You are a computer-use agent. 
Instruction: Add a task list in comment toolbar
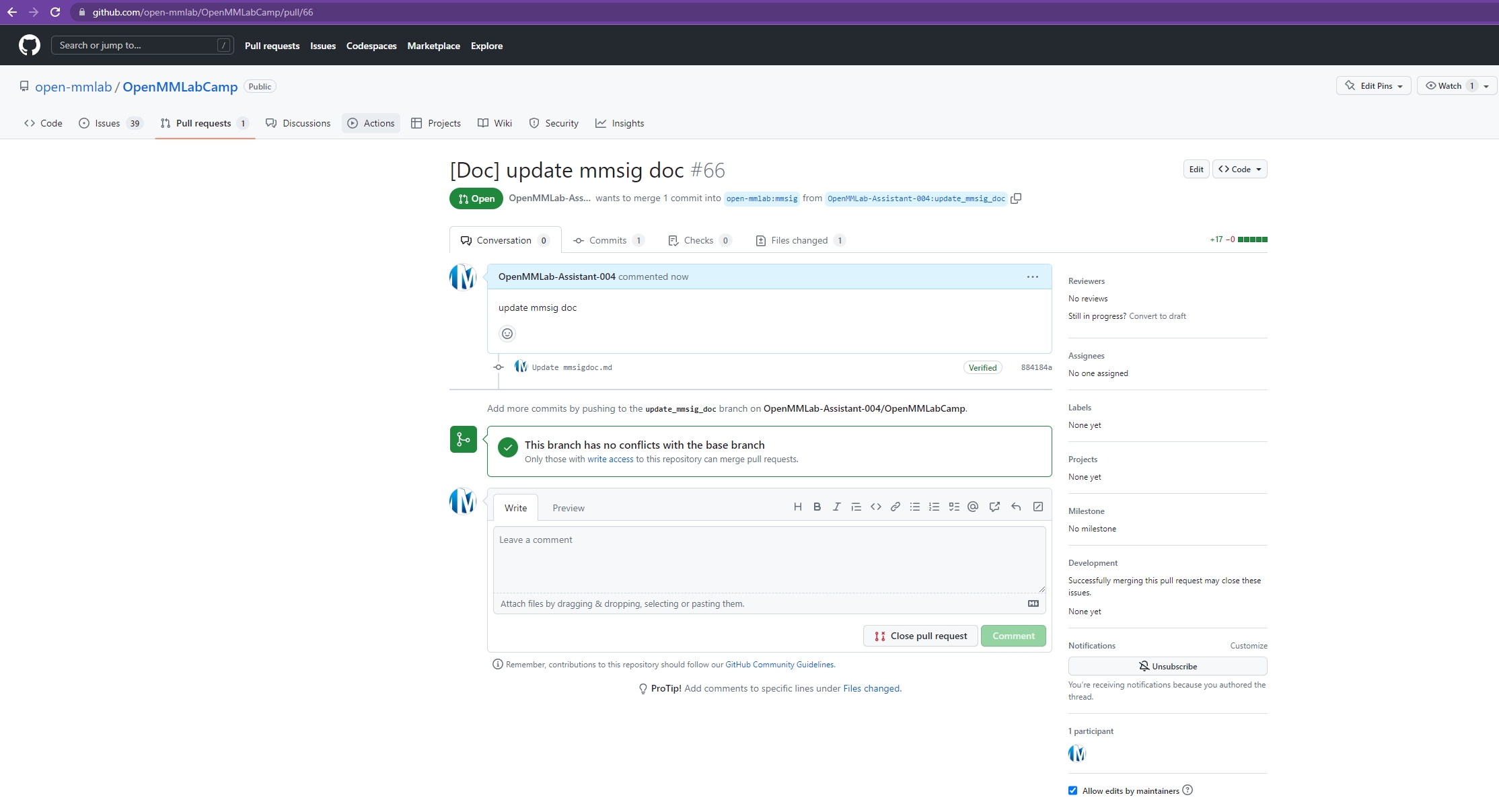(954, 507)
